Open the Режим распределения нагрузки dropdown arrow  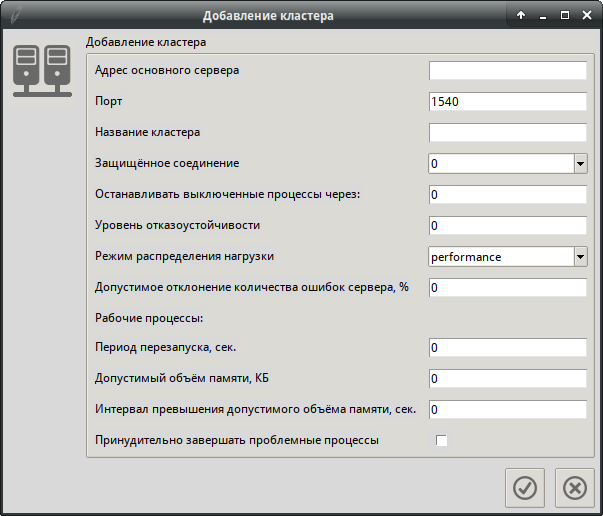[x=580, y=256]
